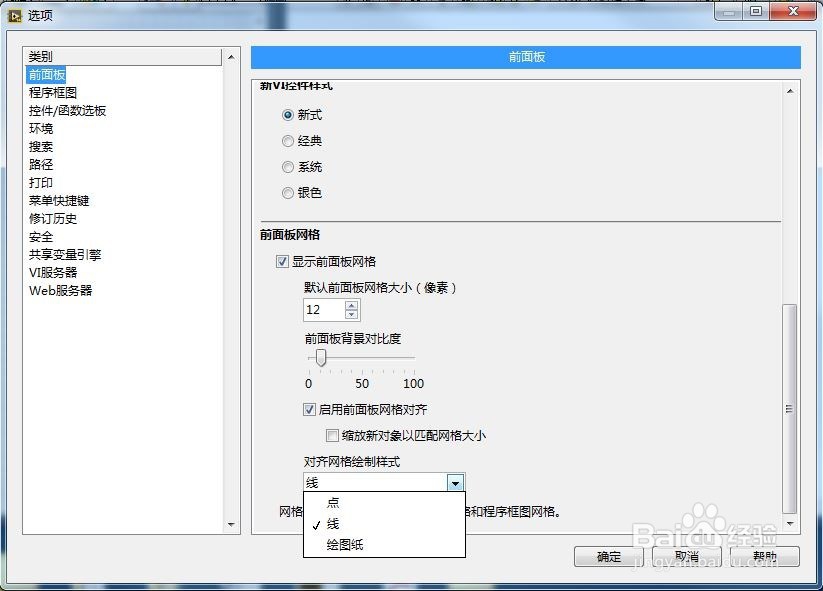Select 绘图纸 in the dropdown list

384,545
